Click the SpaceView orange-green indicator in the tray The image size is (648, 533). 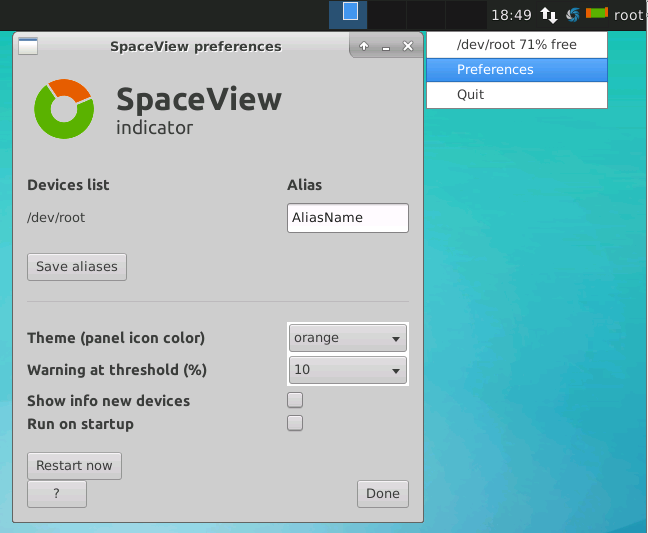pos(597,13)
